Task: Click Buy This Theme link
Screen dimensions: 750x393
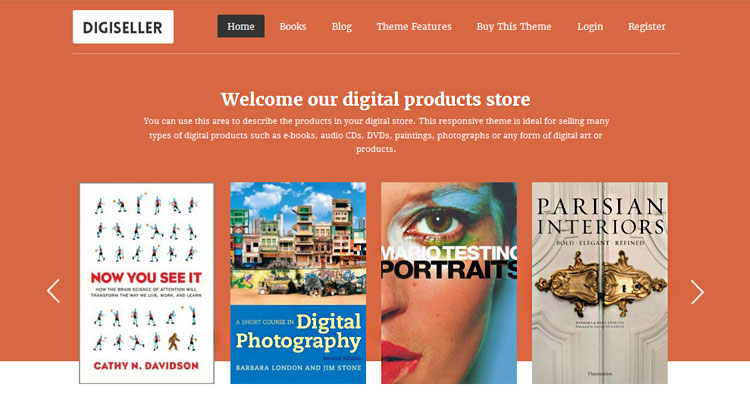Action: [514, 26]
